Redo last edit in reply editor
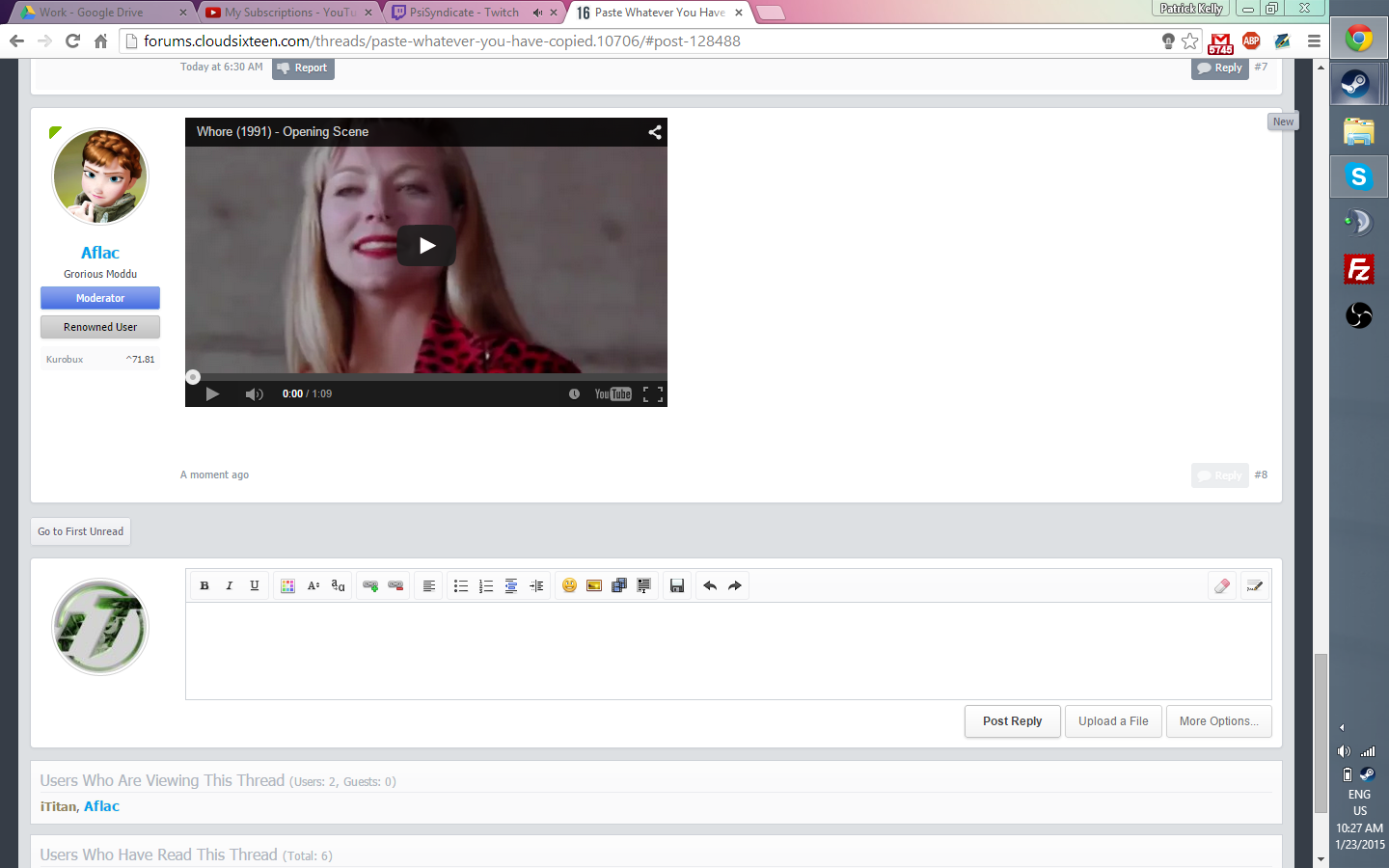 click(735, 585)
